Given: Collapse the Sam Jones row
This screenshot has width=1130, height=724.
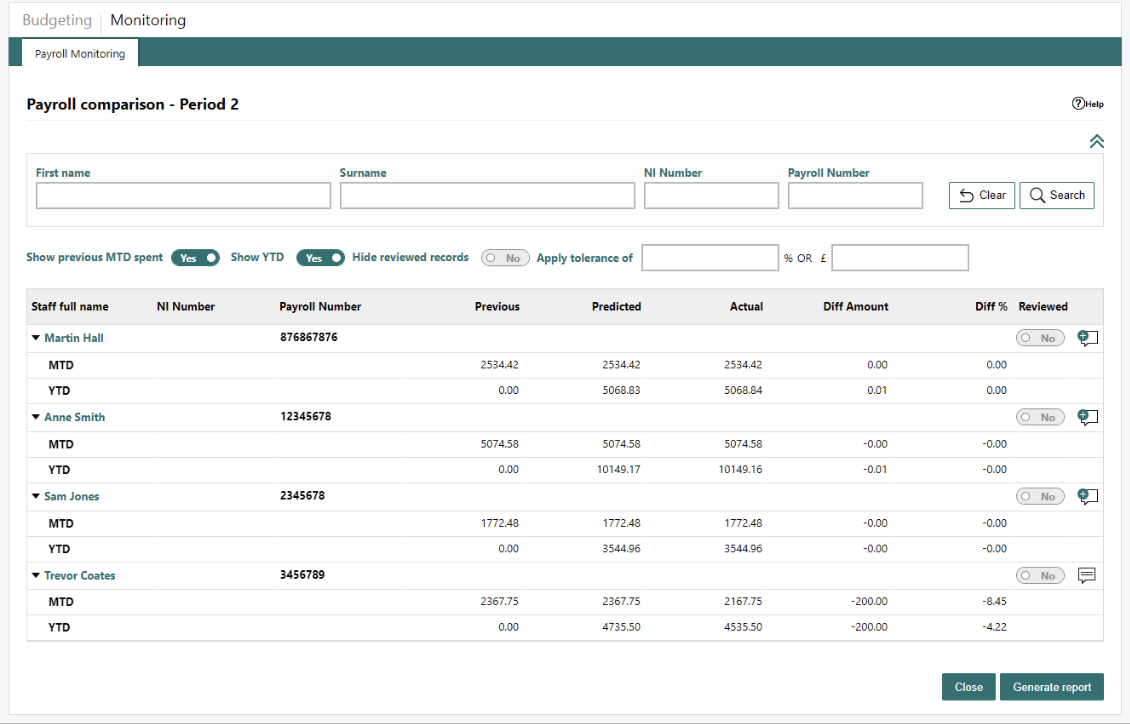Looking at the screenshot, I should pyautogui.click(x=36, y=496).
